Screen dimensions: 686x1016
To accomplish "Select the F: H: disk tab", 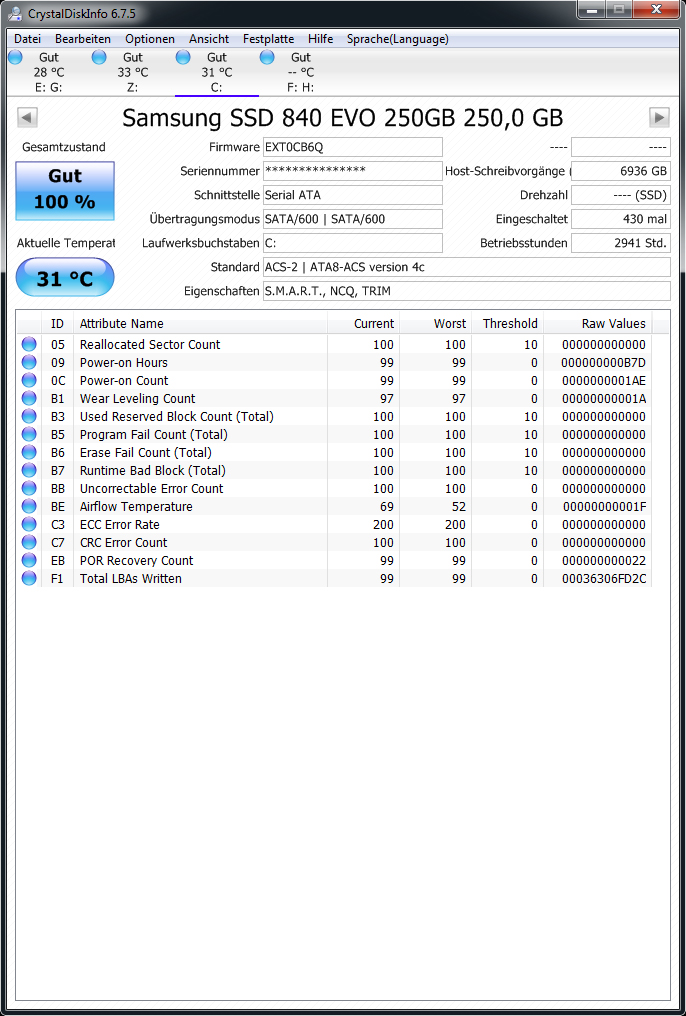I will [301, 72].
